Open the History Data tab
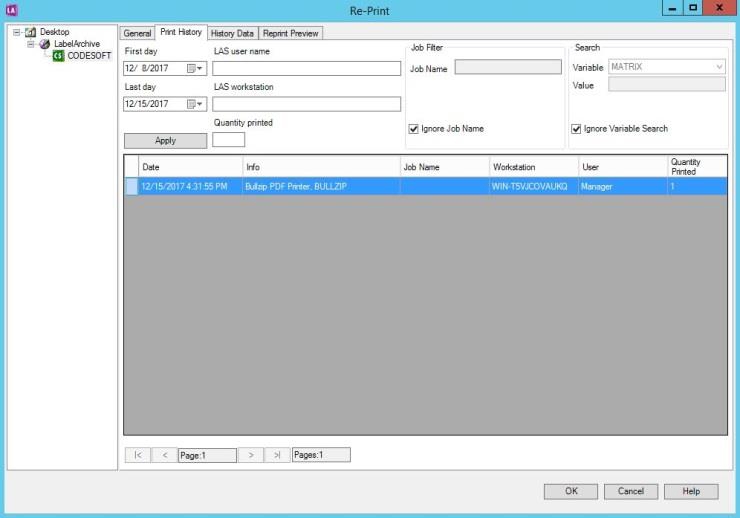The image size is (740, 518). pyautogui.click(x=232, y=33)
